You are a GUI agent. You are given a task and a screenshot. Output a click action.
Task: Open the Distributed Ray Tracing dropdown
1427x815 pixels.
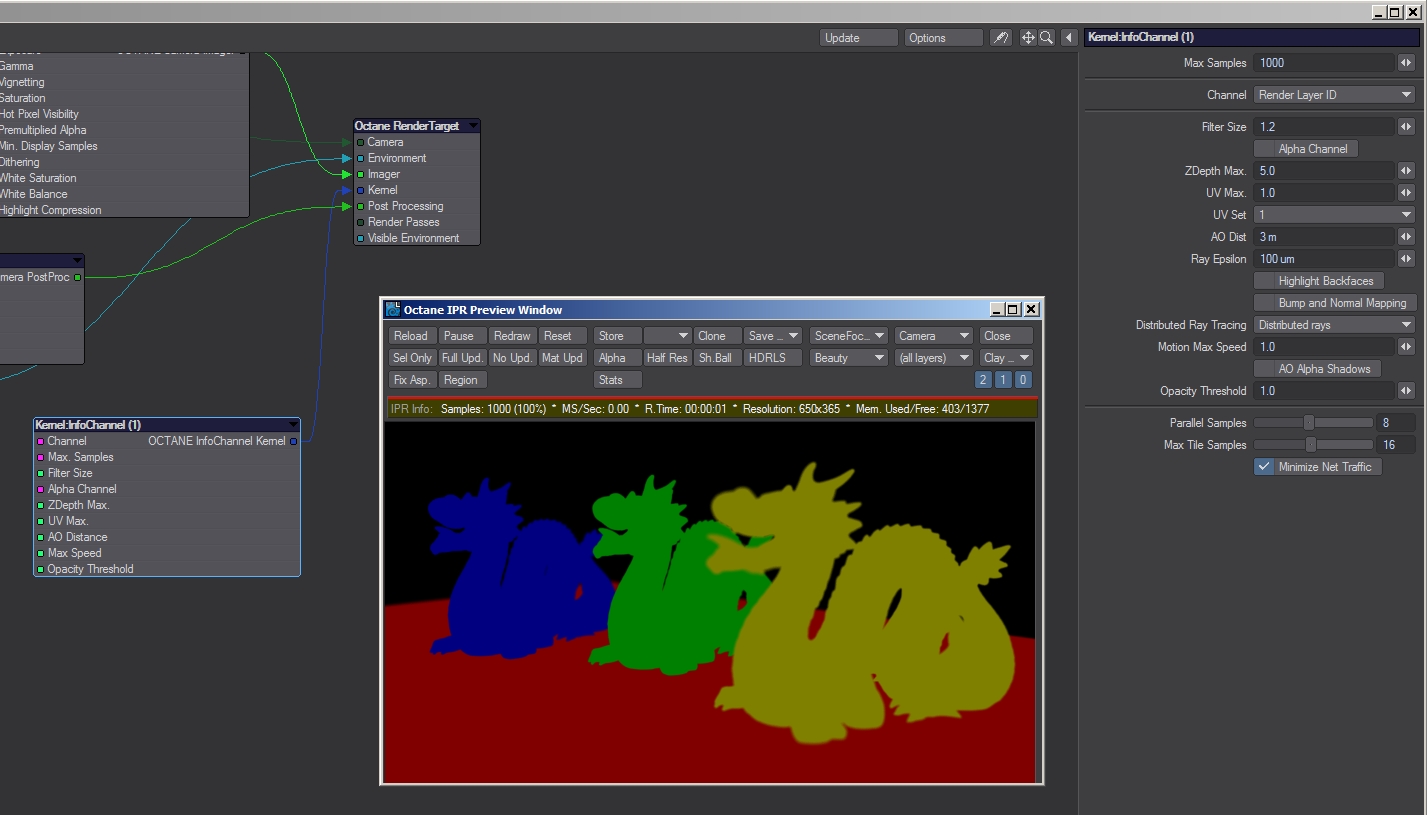pyautogui.click(x=1334, y=325)
